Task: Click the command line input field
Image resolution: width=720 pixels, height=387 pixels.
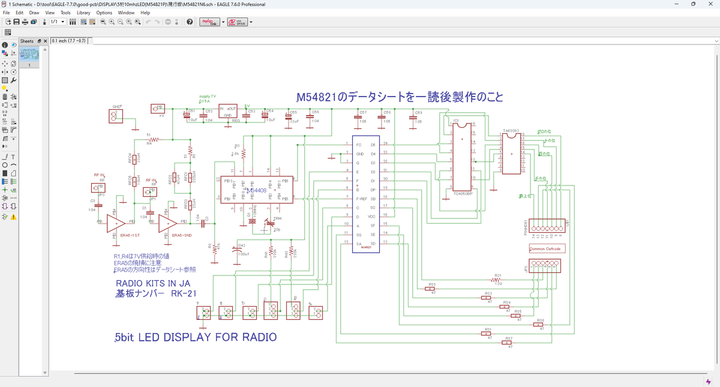Action: click(404, 41)
